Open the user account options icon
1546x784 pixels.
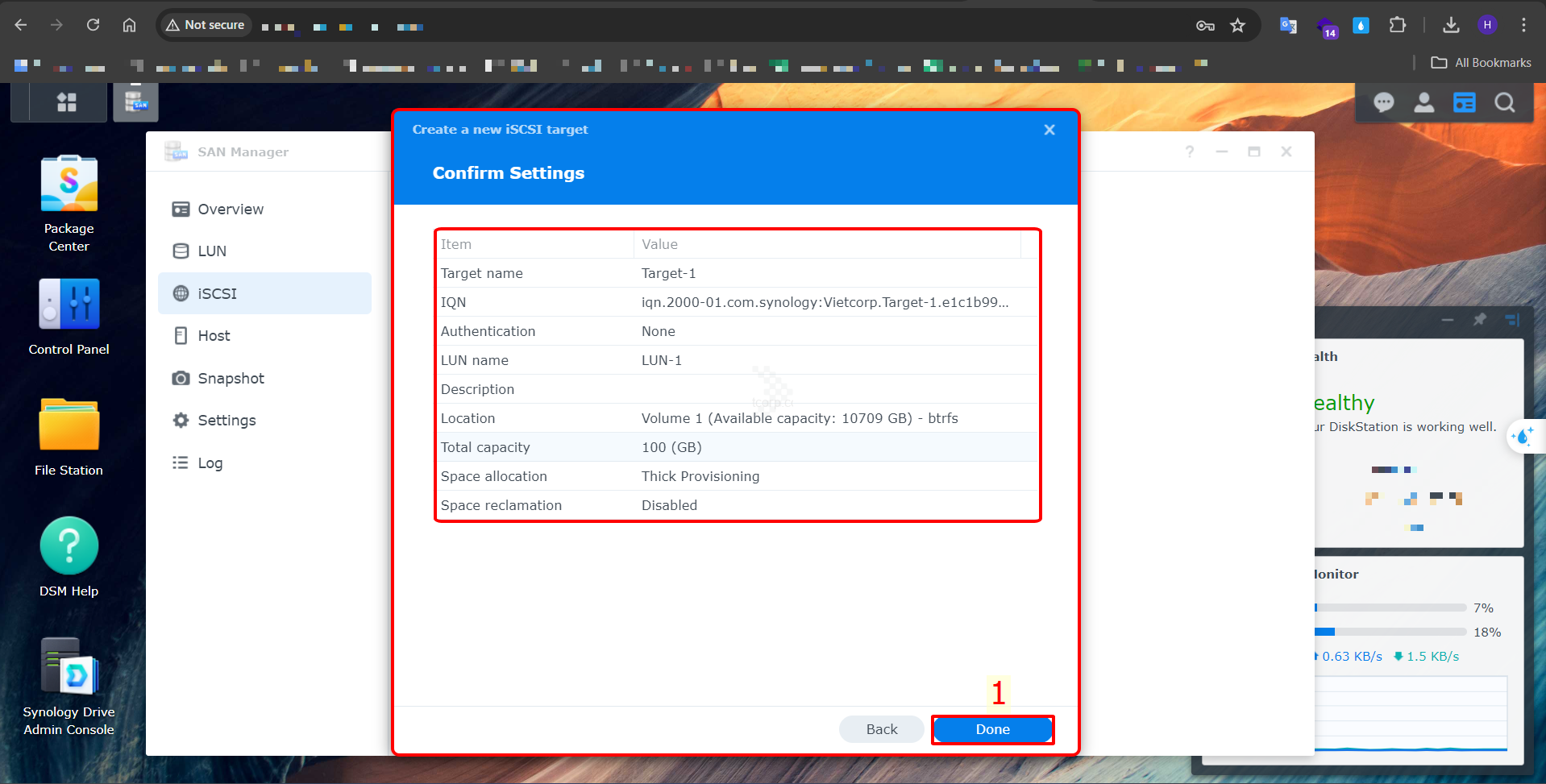click(1423, 103)
